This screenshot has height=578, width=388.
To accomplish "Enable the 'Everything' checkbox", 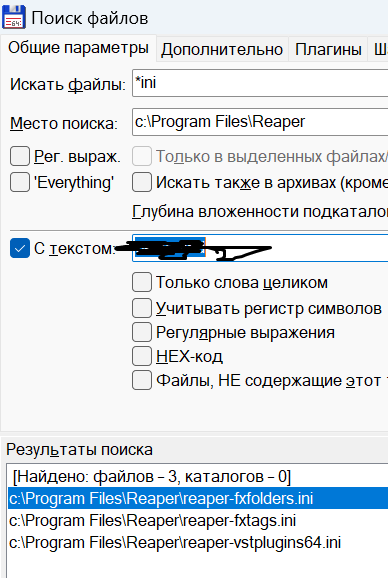I will (x=20, y=182).
